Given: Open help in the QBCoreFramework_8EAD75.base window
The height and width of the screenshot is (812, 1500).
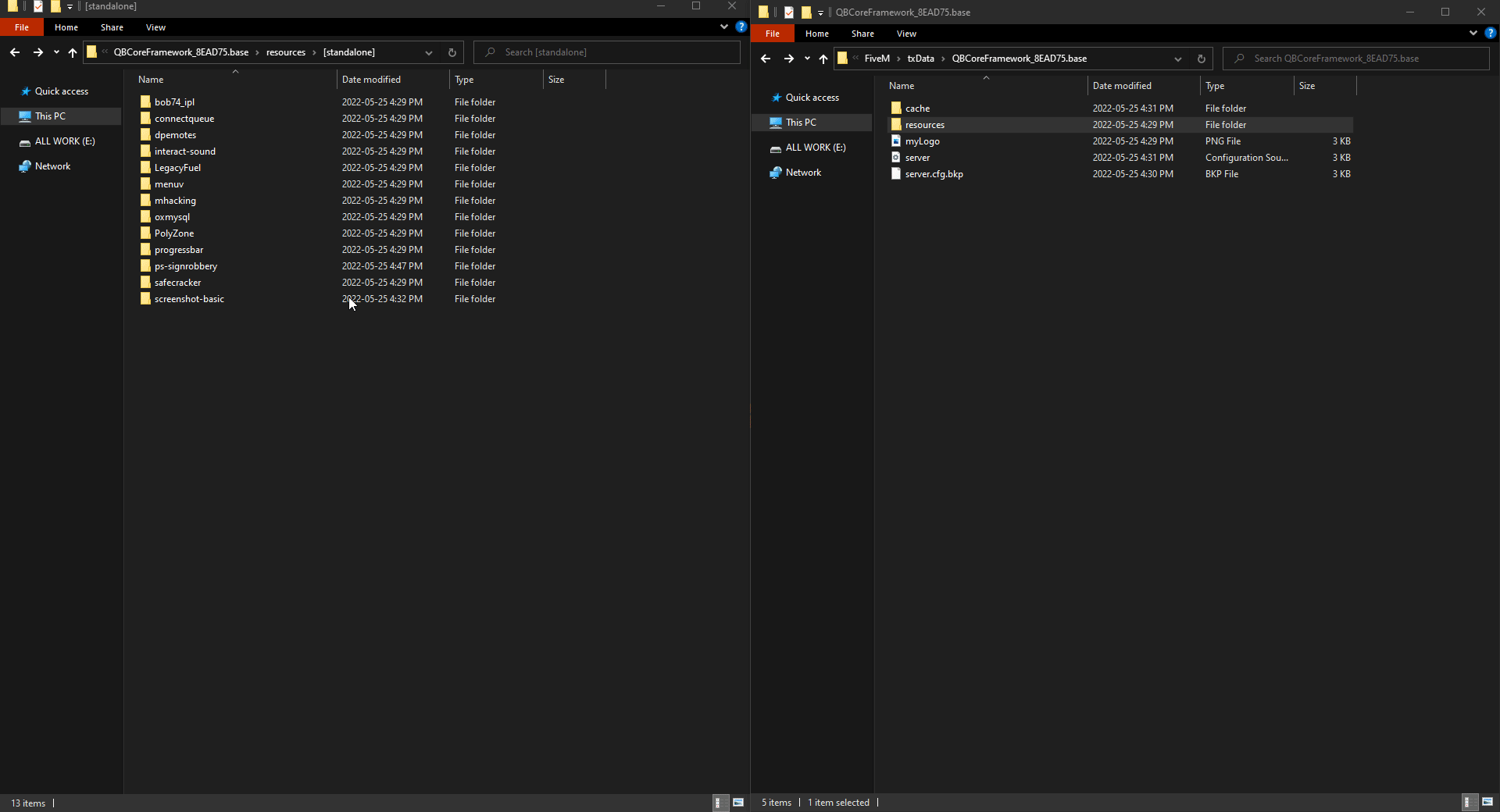Looking at the screenshot, I should pos(1490,33).
